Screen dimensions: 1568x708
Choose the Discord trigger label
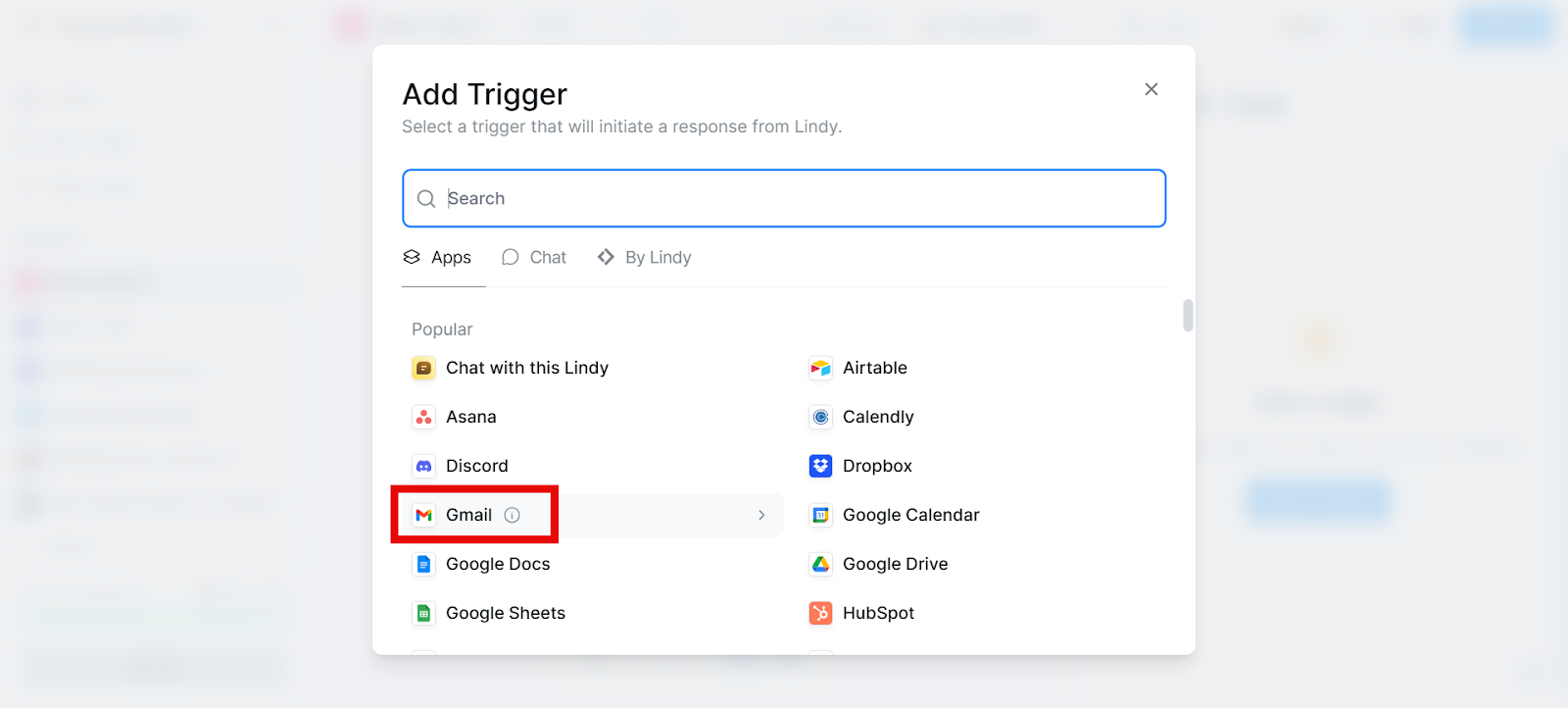click(477, 466)
